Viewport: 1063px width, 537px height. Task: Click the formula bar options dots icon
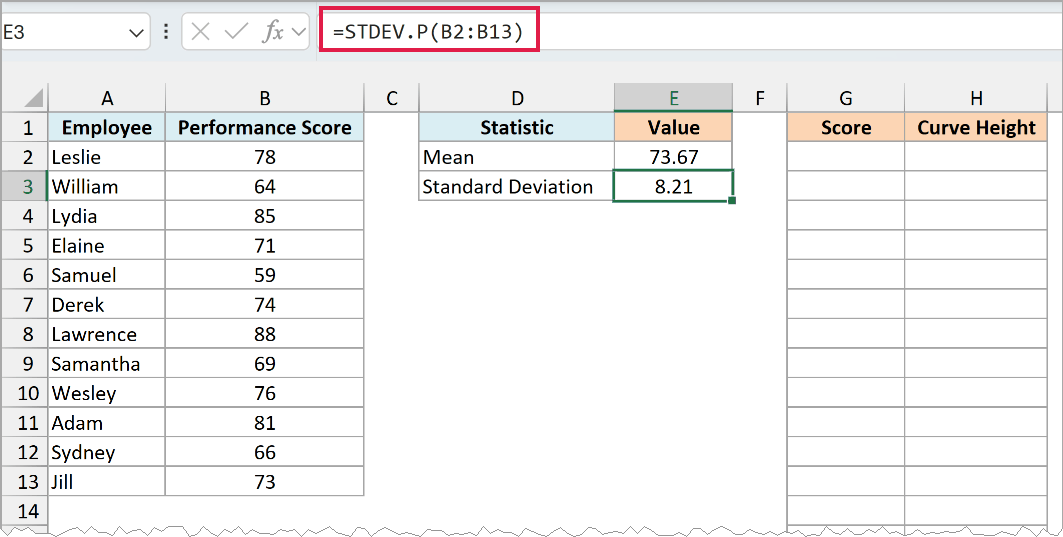coord(165,32)
